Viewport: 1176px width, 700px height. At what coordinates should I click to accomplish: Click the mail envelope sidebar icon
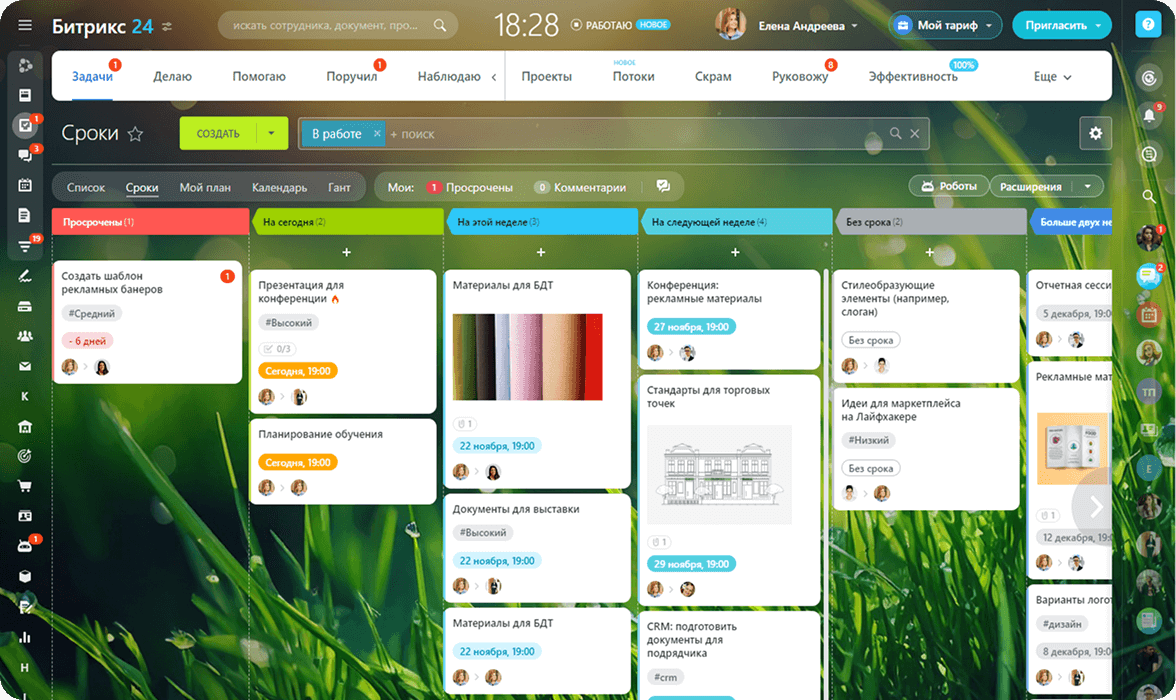tap(25, 366)
